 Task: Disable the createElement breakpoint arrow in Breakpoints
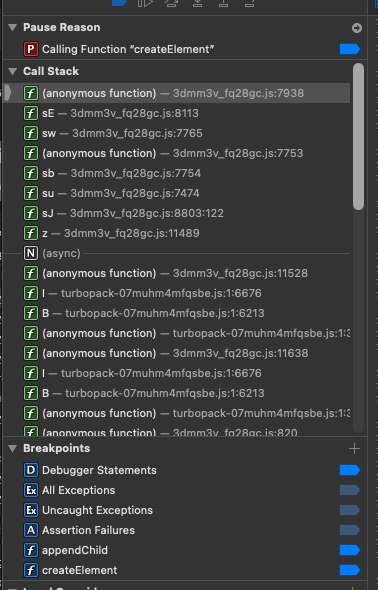[350, 570]
